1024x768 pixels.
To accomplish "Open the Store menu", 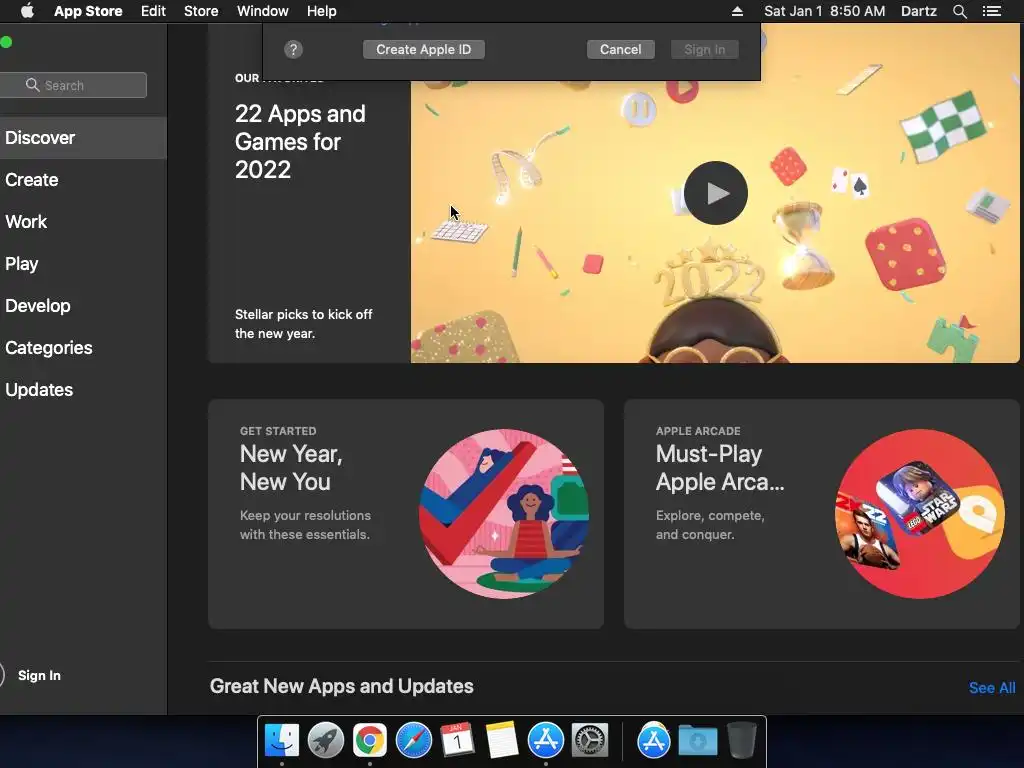I will tap(201, 11).
